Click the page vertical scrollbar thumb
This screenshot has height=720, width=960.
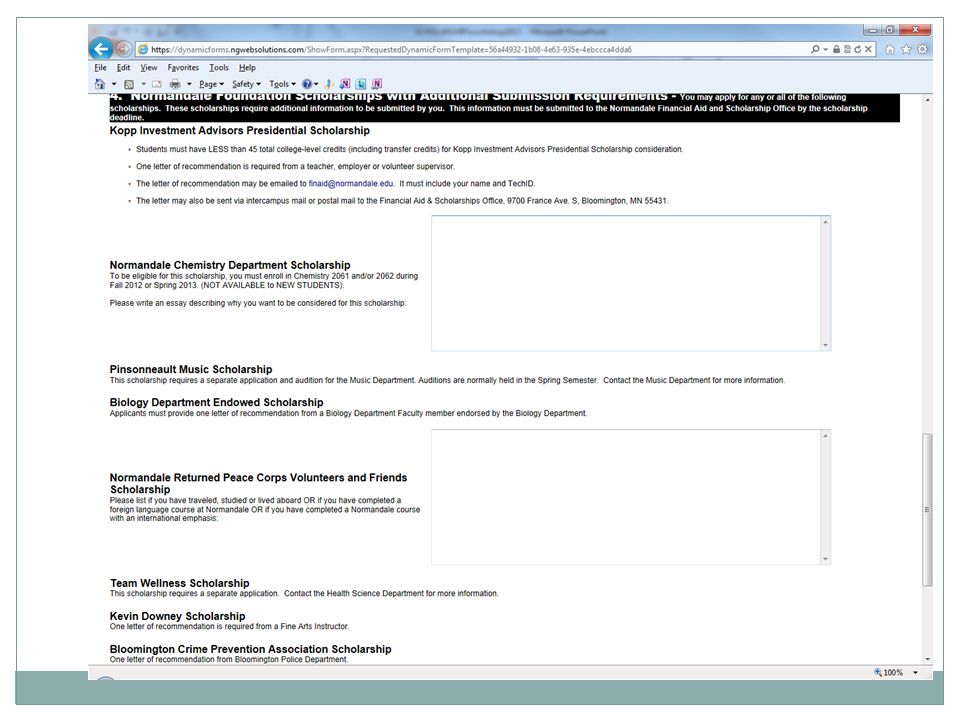pos(928,509)
